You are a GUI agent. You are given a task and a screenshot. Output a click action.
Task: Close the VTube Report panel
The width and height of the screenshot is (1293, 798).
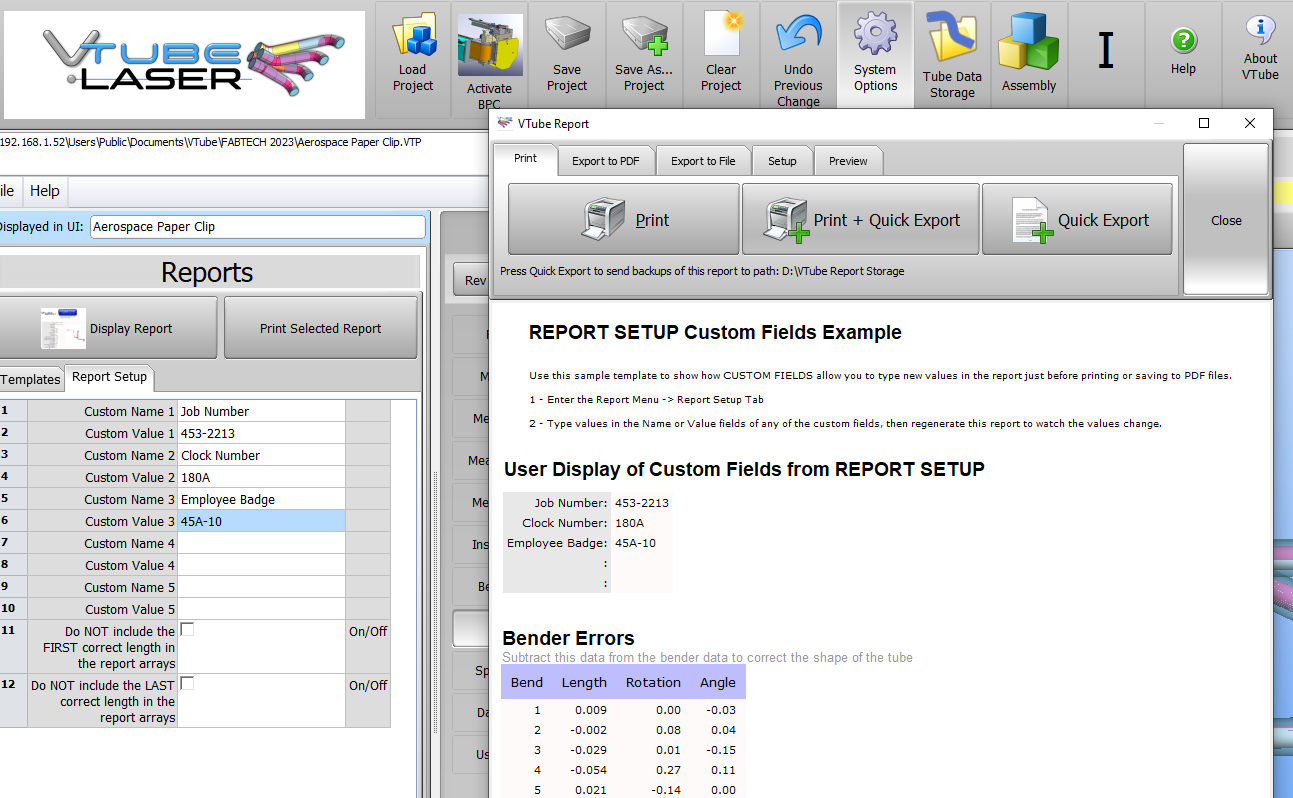(x=1226, y=220)
